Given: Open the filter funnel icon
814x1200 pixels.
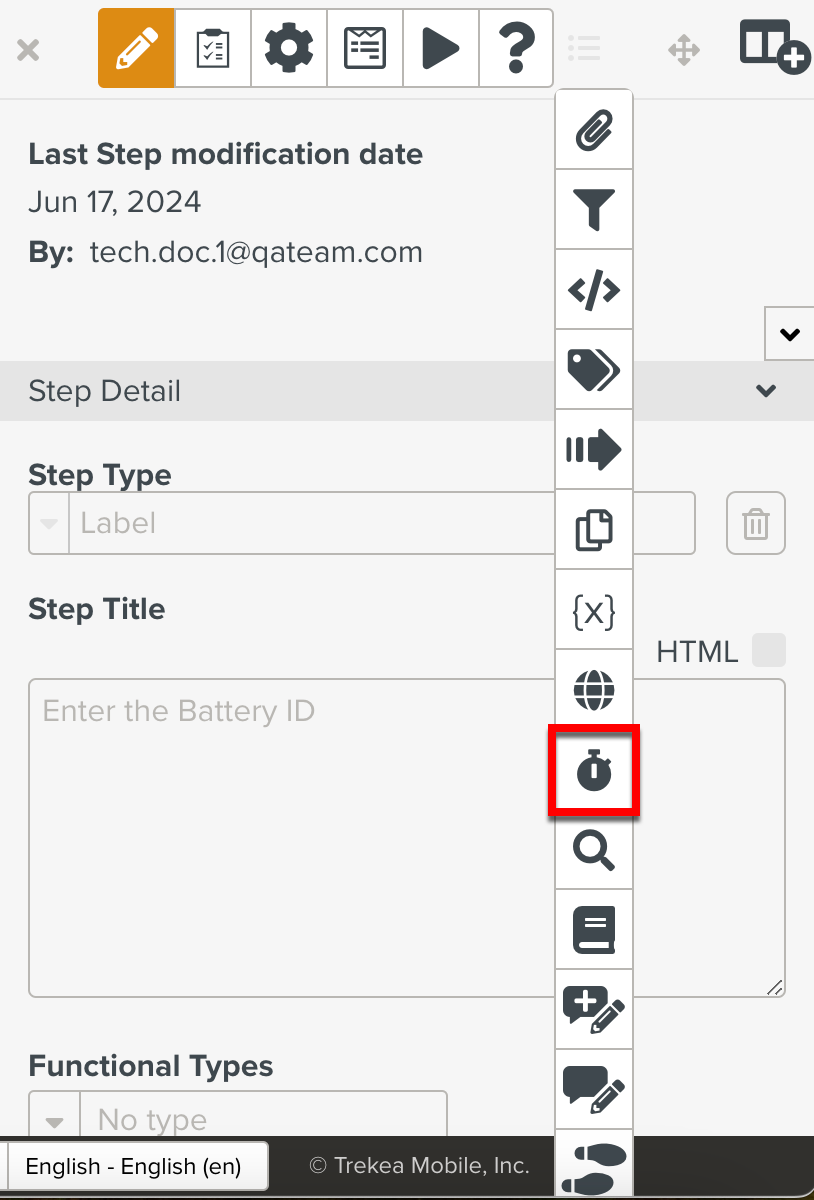Looking at the screenshot, I should (594, 210).
